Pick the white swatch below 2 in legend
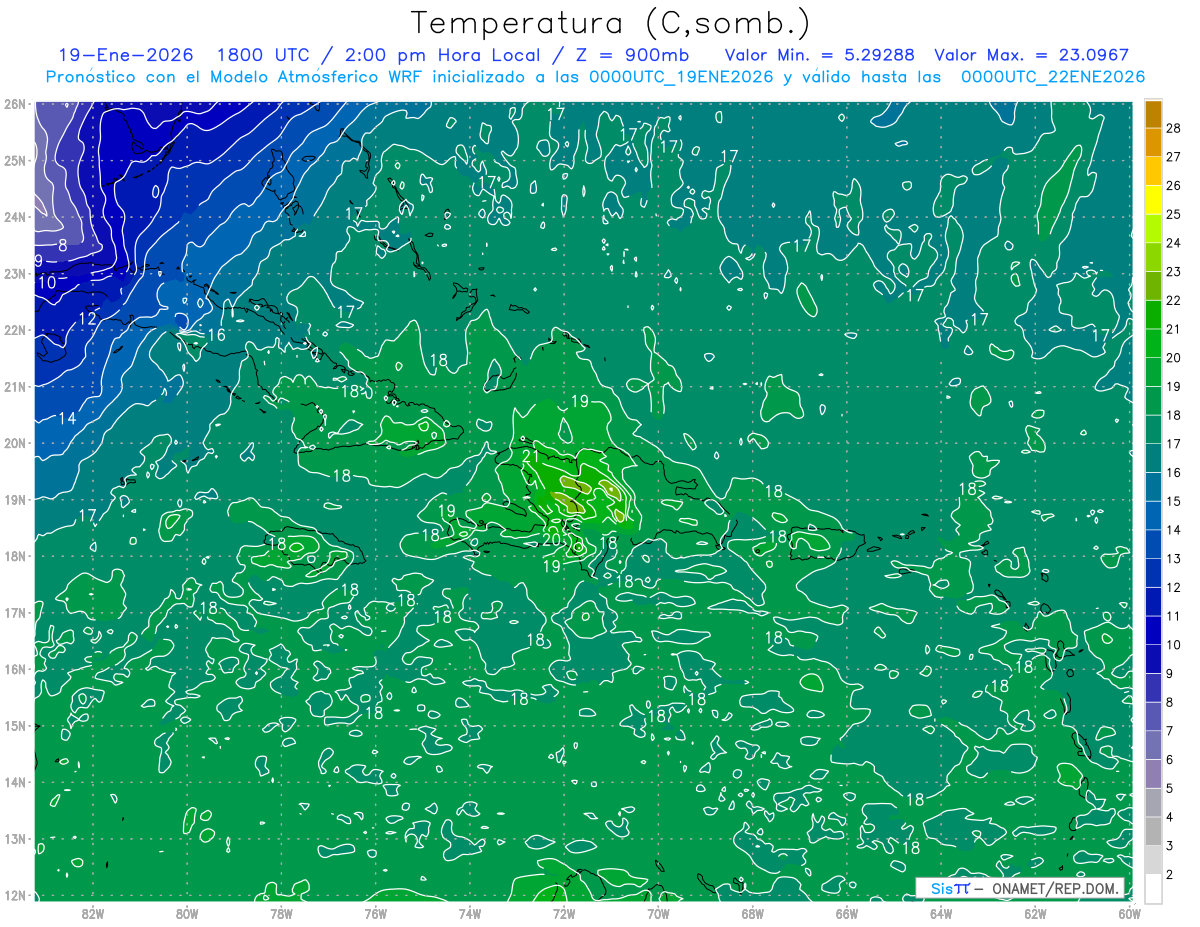This screenshot has height=927, width=1200. click(x=1153, y=888)
